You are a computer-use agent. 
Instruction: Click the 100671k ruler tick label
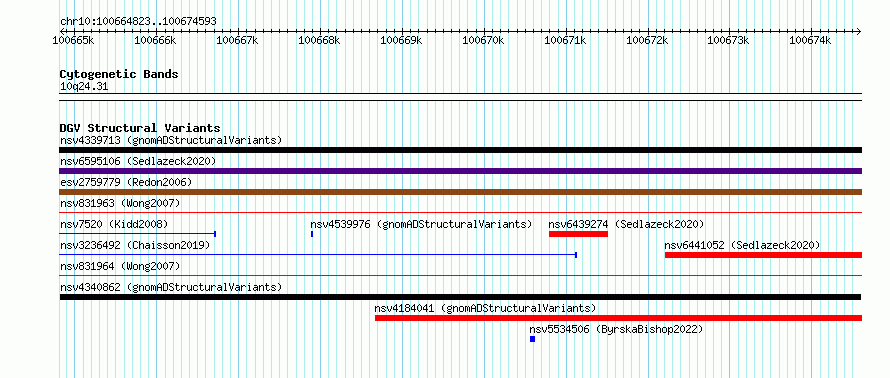(565, 40)
